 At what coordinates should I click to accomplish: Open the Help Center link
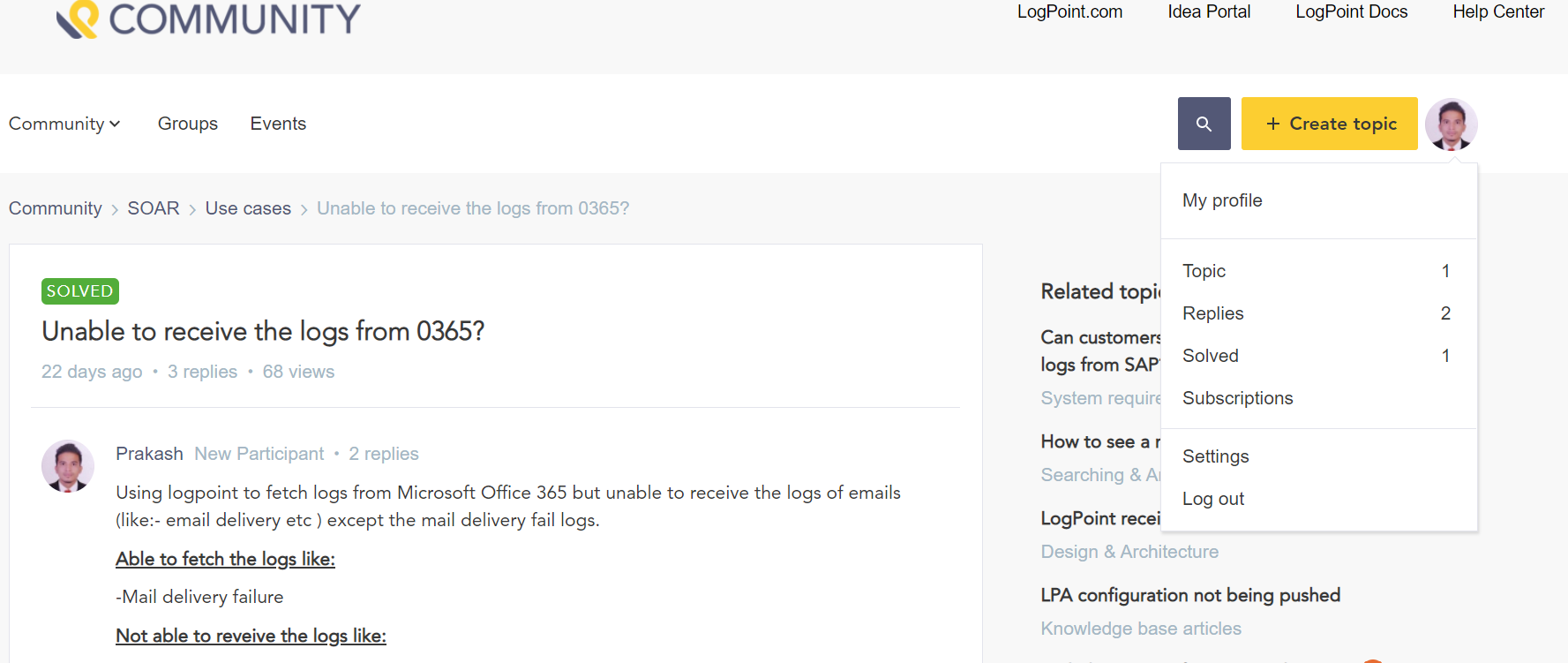[x=1497, y=11]
